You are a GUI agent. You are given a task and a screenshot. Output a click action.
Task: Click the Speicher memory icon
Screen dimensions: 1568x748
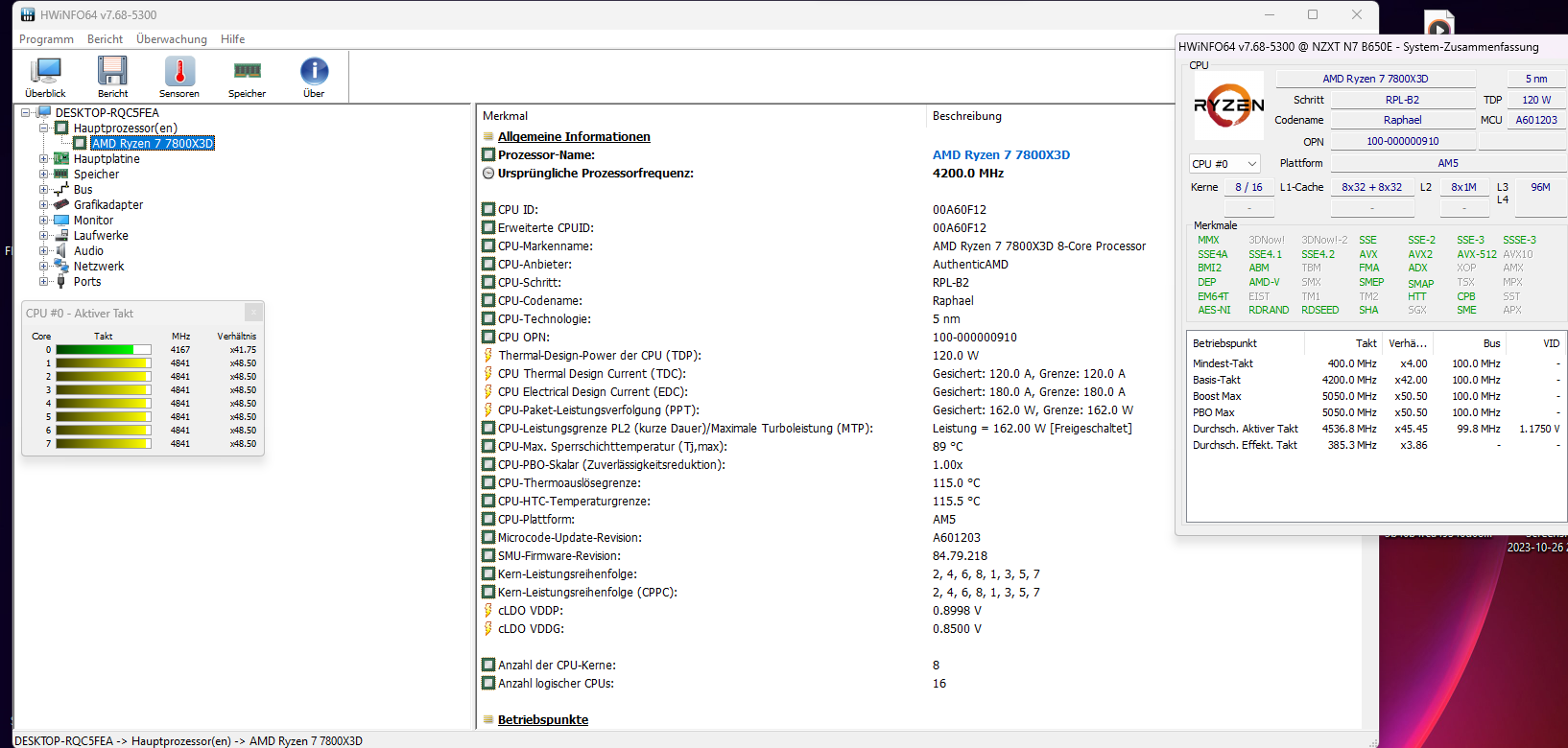click(248, 71)
